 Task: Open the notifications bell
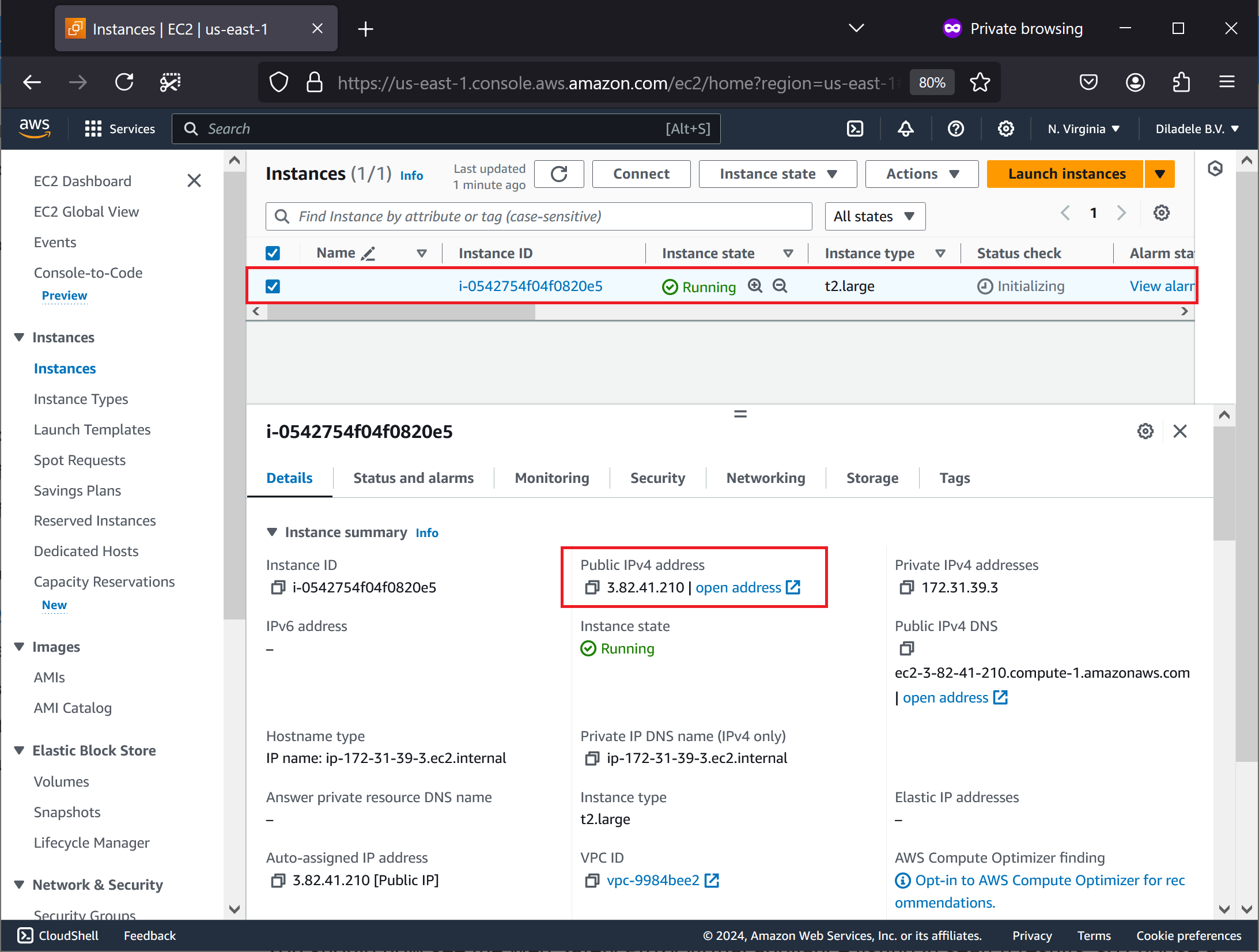click(x=906, y=129)
